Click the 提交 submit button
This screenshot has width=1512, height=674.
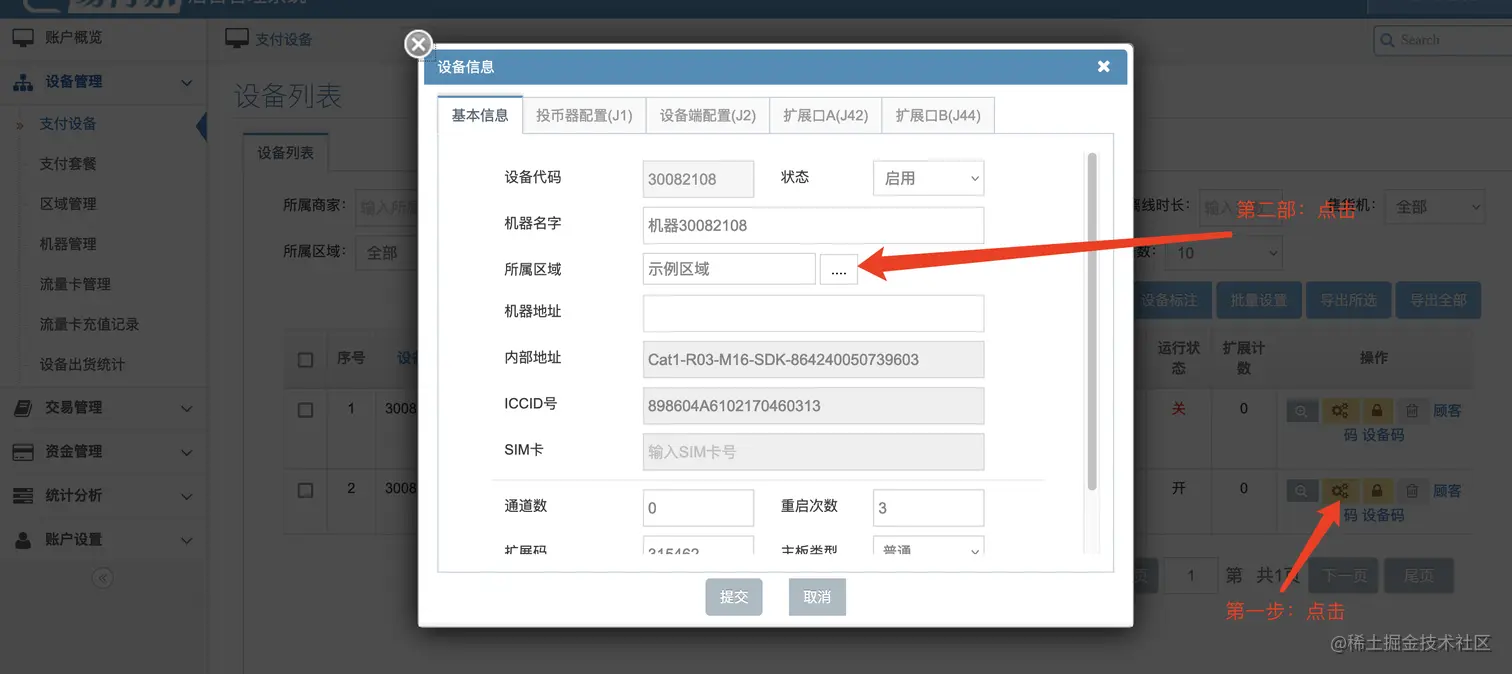(x=733, y=596)
